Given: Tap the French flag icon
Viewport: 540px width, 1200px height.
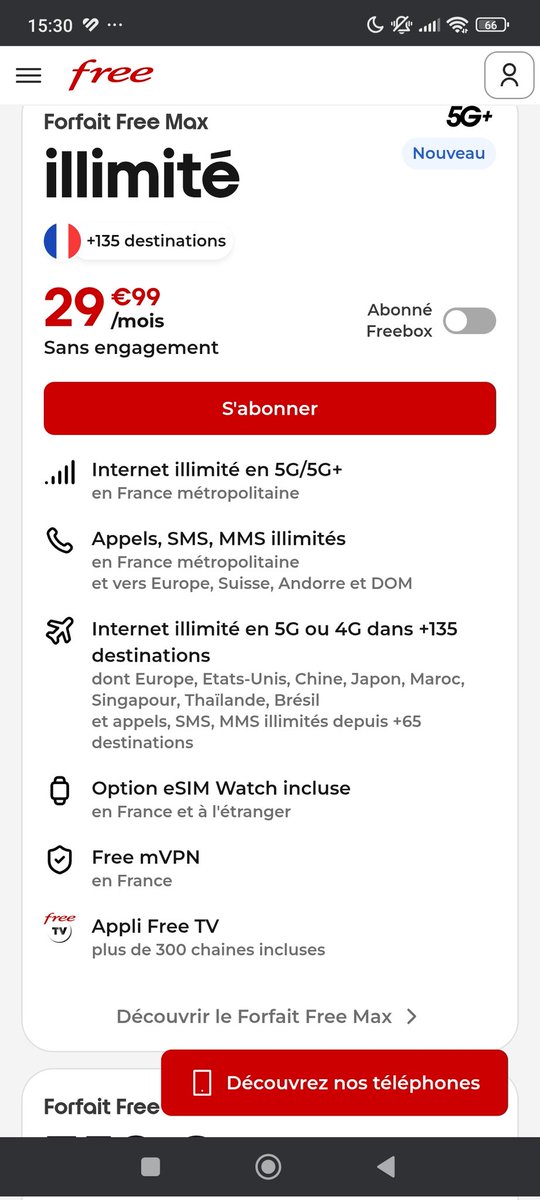Looking at the screenshot, I should (62, 241).
